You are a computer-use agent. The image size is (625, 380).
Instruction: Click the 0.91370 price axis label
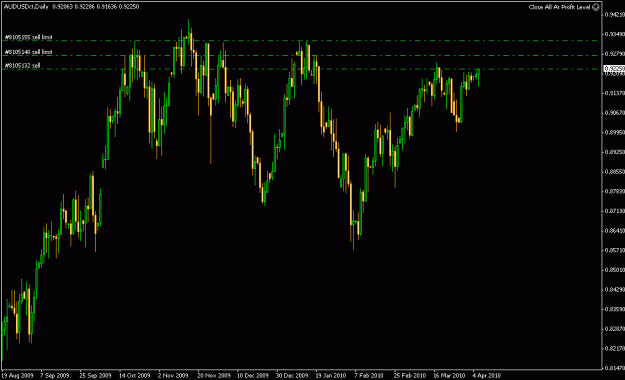(615, 93)
